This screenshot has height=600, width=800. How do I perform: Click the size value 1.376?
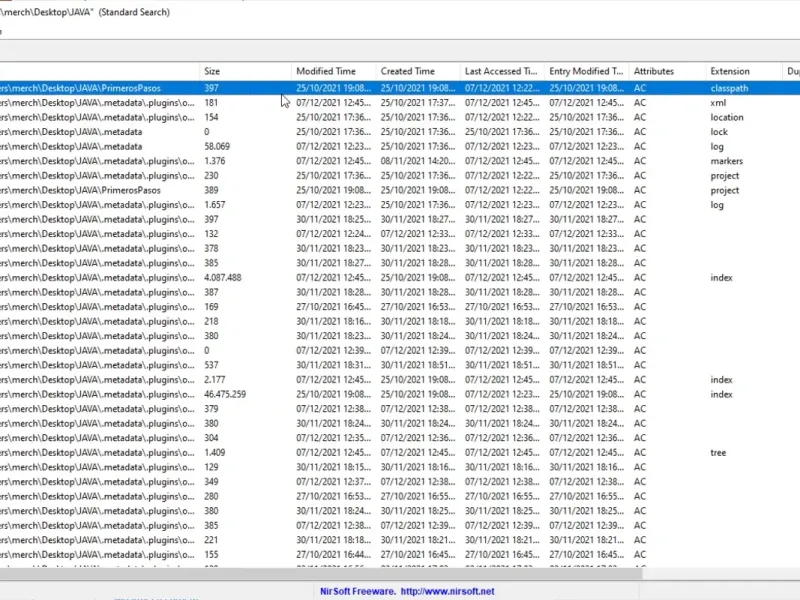point(214,161)
